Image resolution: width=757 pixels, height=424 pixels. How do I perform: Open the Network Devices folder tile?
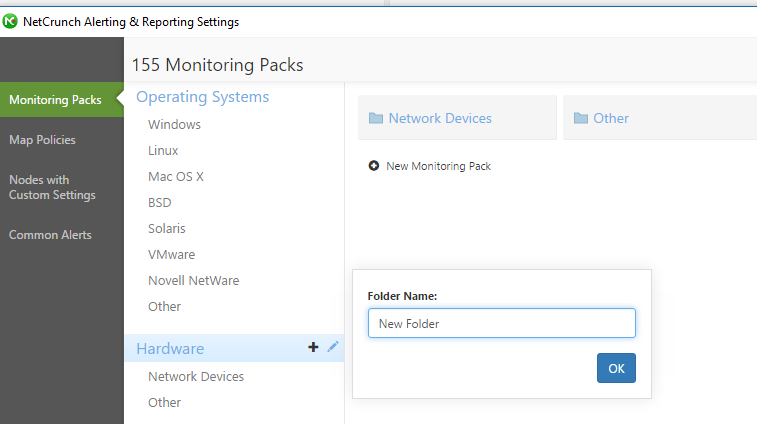coord(457,118)
